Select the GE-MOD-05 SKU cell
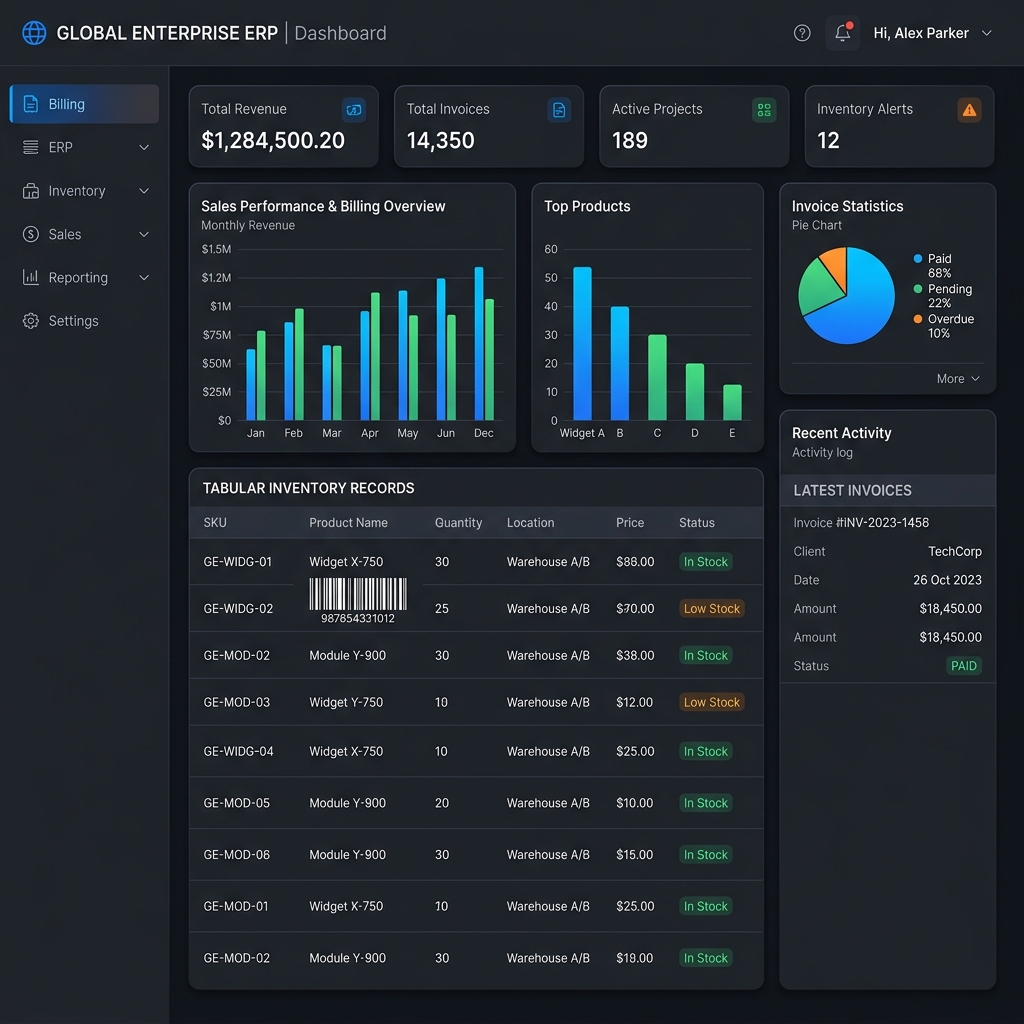The height and width of the screenshot is (1024, 1024). pos(236,803)
